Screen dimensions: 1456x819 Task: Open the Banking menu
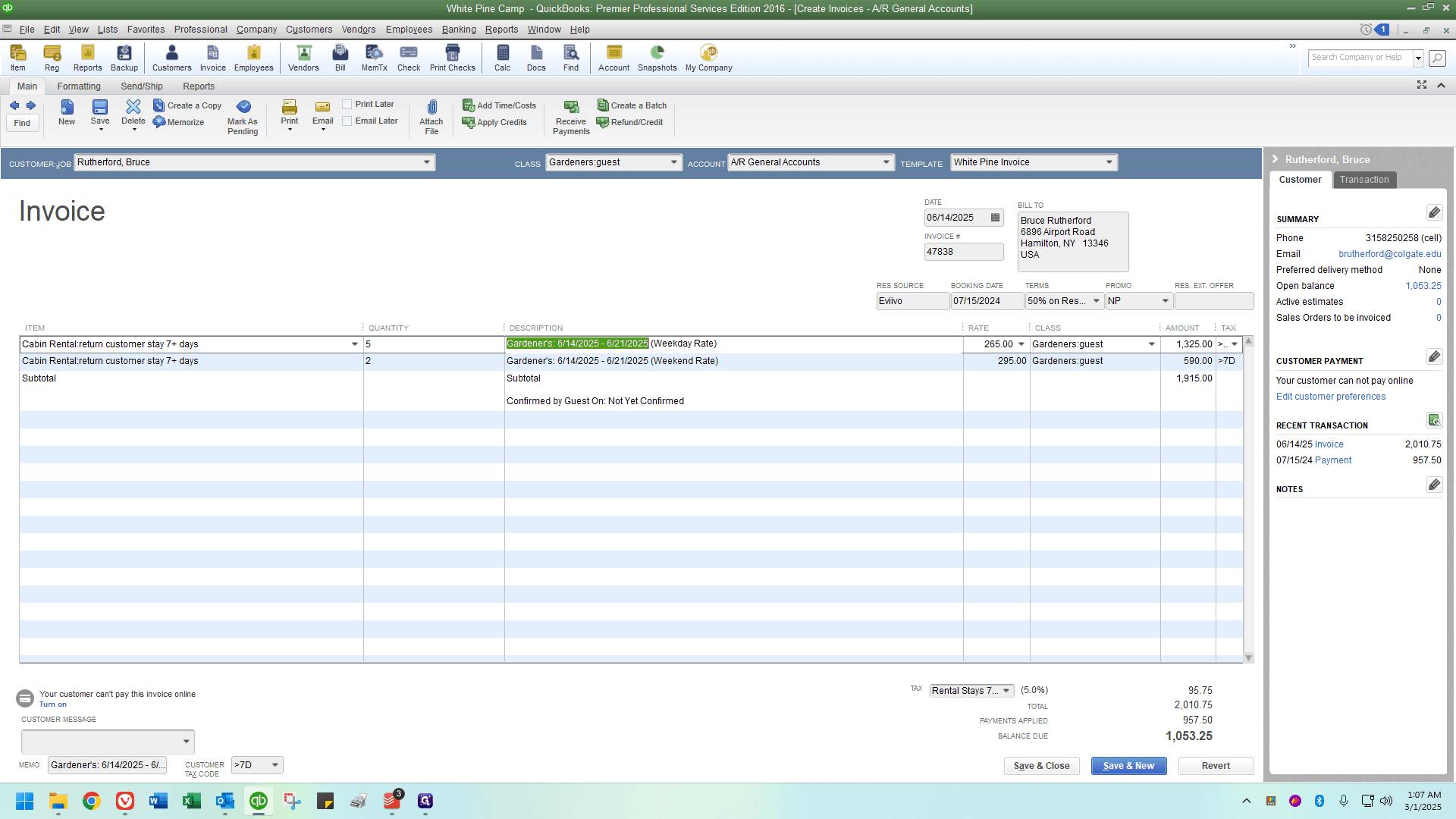pyautogui.click(x=459, y=30)
